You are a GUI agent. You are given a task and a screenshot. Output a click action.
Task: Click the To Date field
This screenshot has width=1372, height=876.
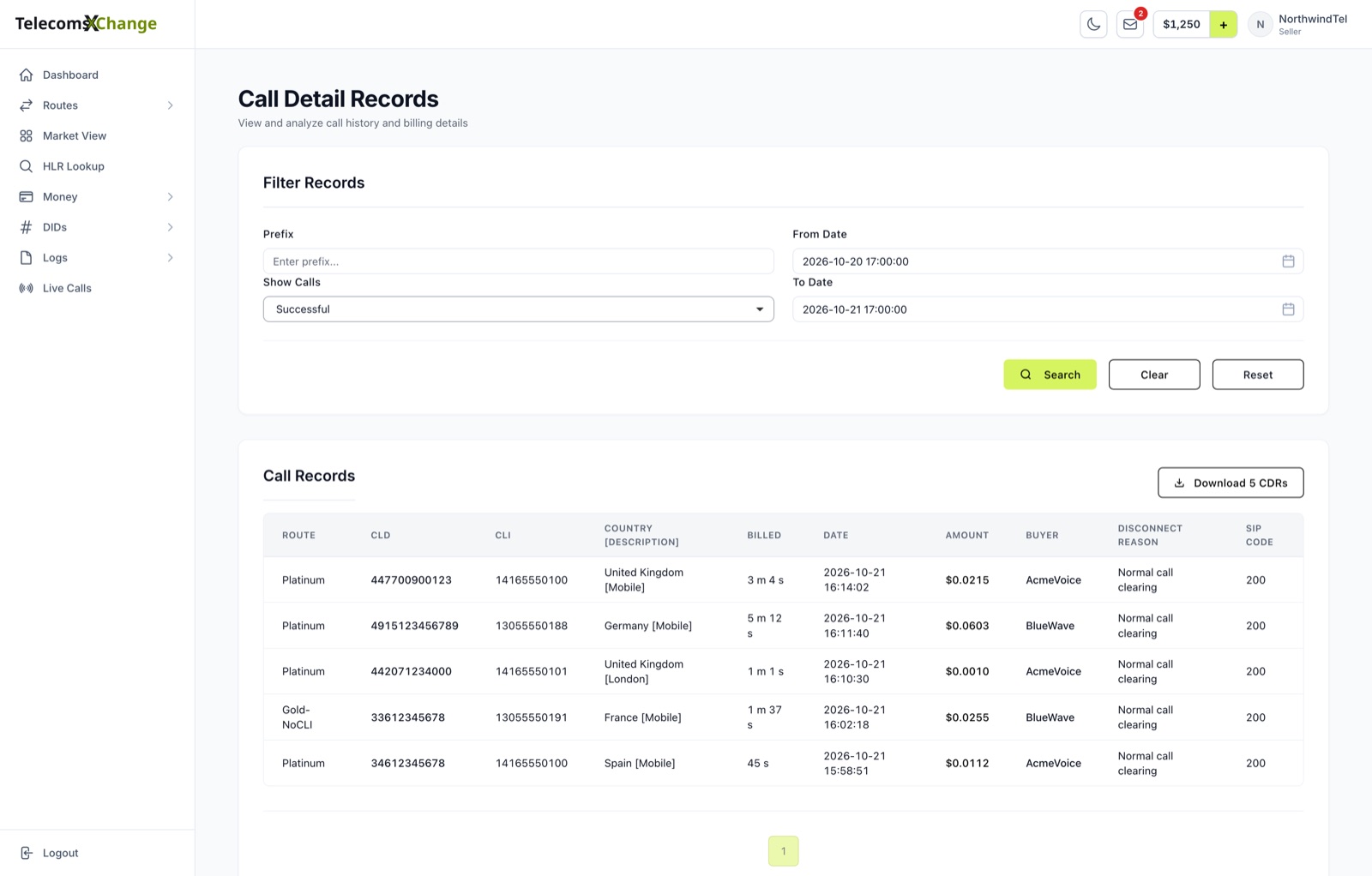tap(1048, 309)
